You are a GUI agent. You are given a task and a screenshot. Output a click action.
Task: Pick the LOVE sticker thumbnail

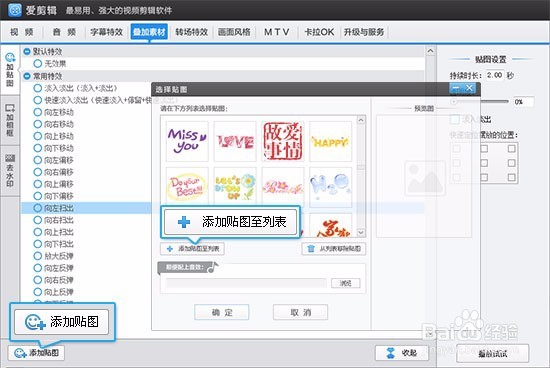tap(235, 141)
